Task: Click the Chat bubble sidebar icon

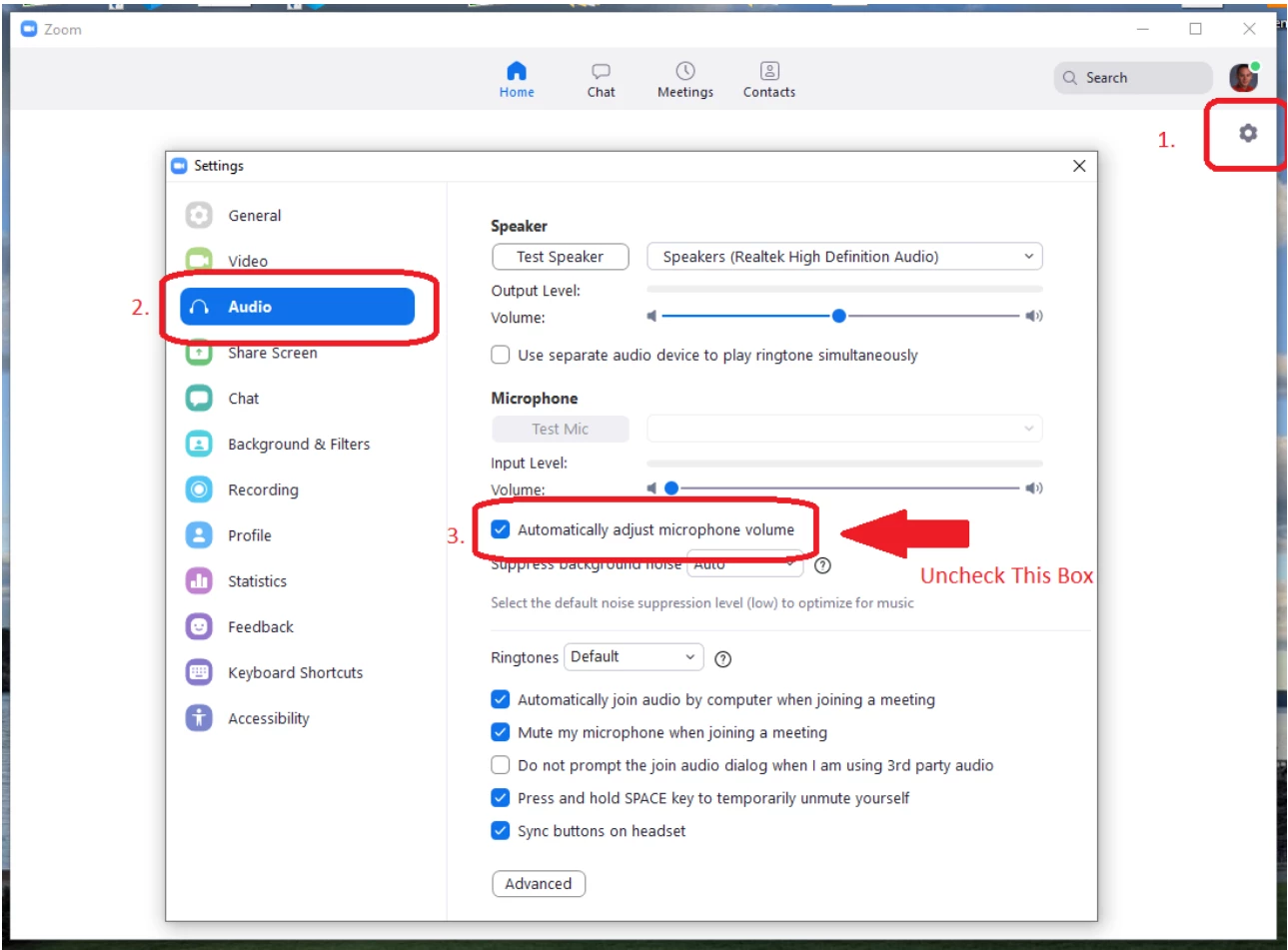Action: coord(199,398)
